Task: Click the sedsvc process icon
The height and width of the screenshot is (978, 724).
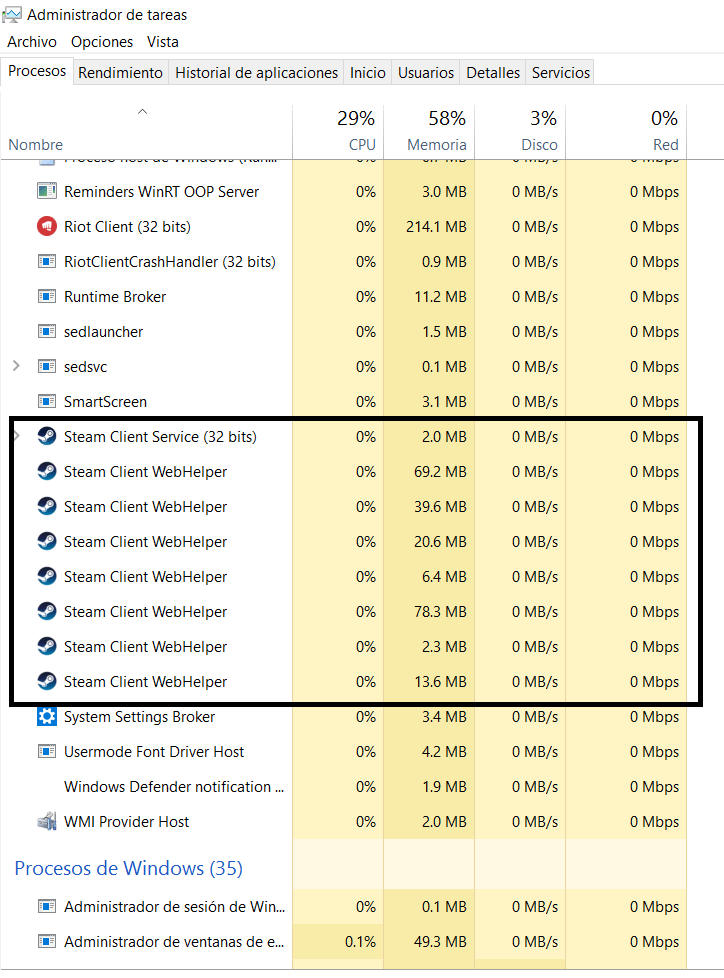Action: coord(47,366)
